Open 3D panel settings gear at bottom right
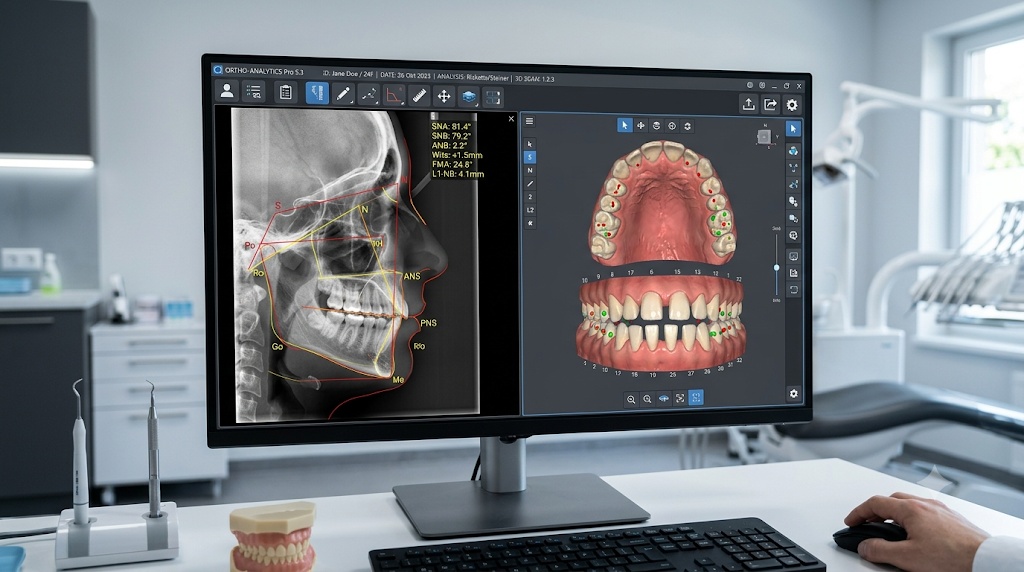This screenshot has width=1024, height=572. click(x=793, y=393)
